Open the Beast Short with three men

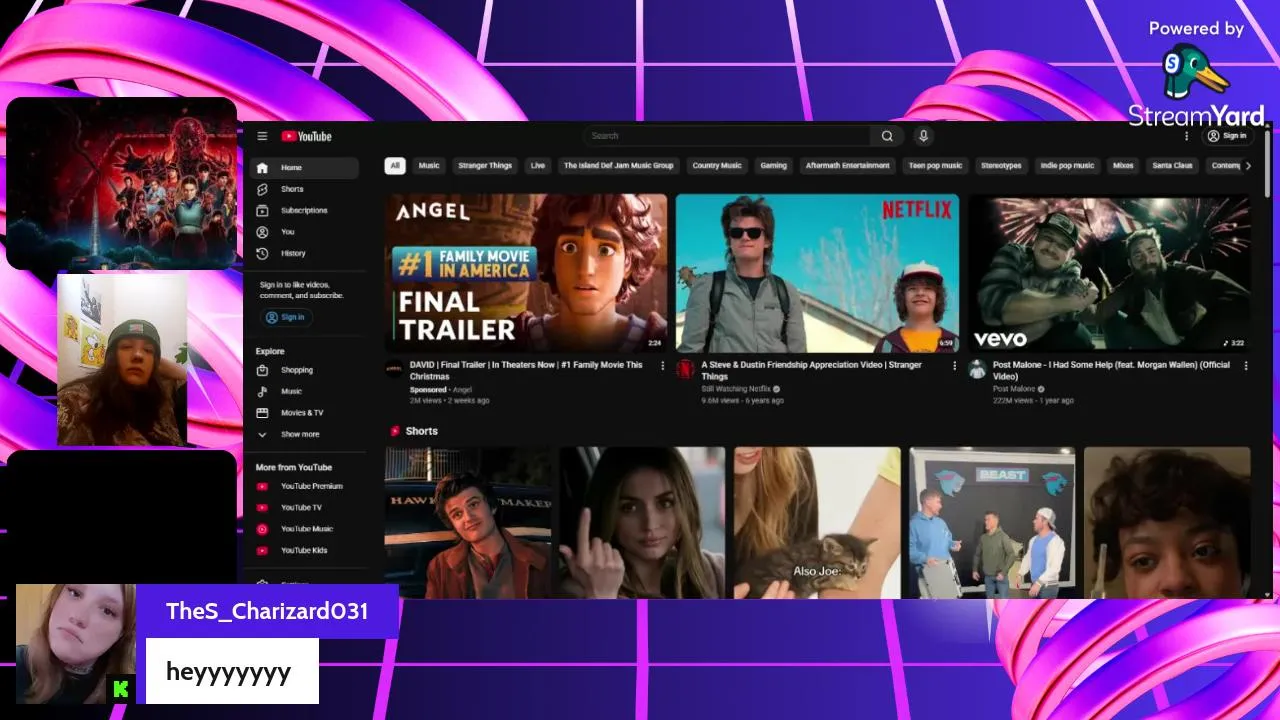click(992, 523)
